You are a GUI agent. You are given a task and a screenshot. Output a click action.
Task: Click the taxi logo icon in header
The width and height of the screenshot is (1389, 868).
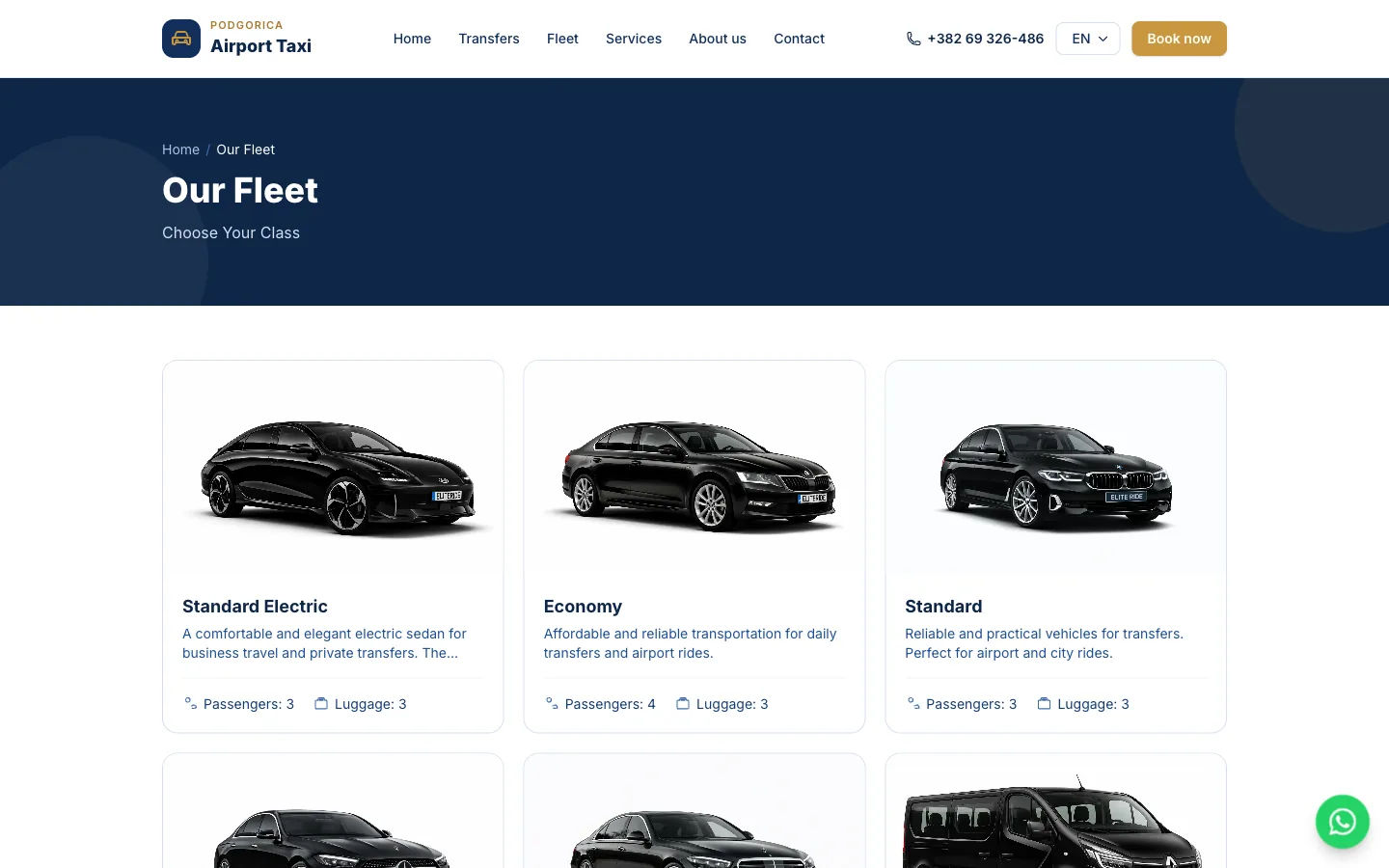pyautogui.click(x=181, y=39)
